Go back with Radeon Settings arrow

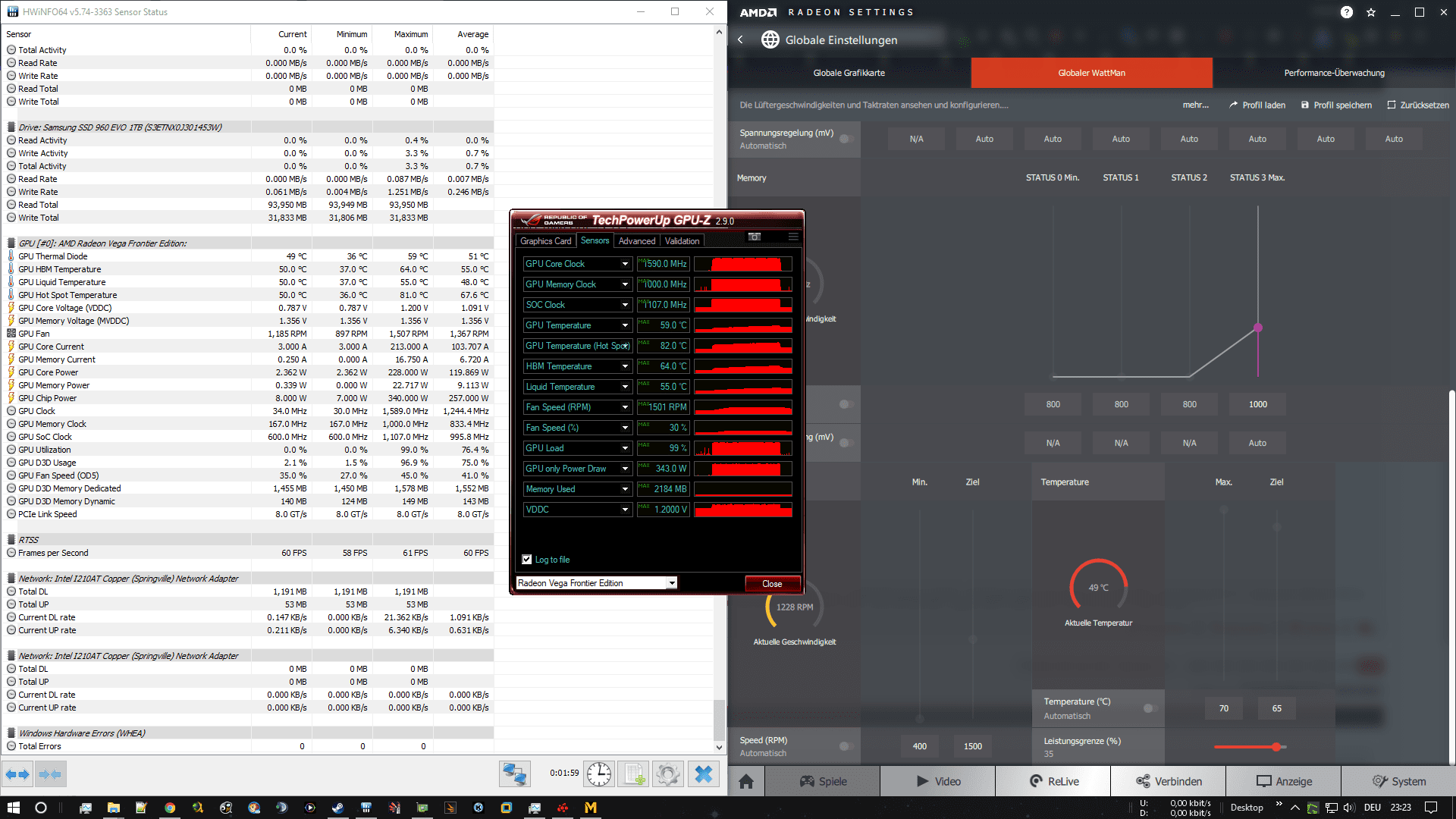point(741,39)
